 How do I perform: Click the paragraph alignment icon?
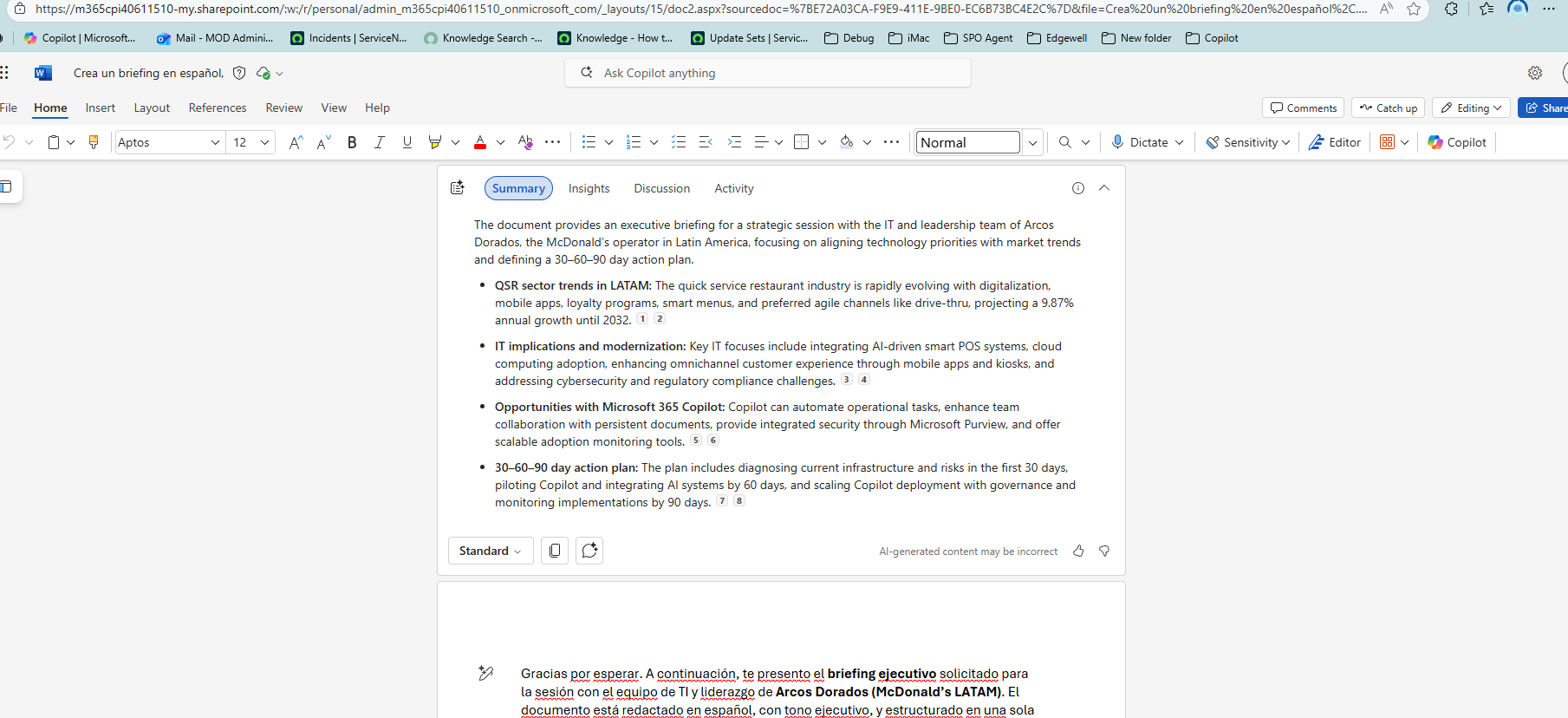tap(761, 142)
